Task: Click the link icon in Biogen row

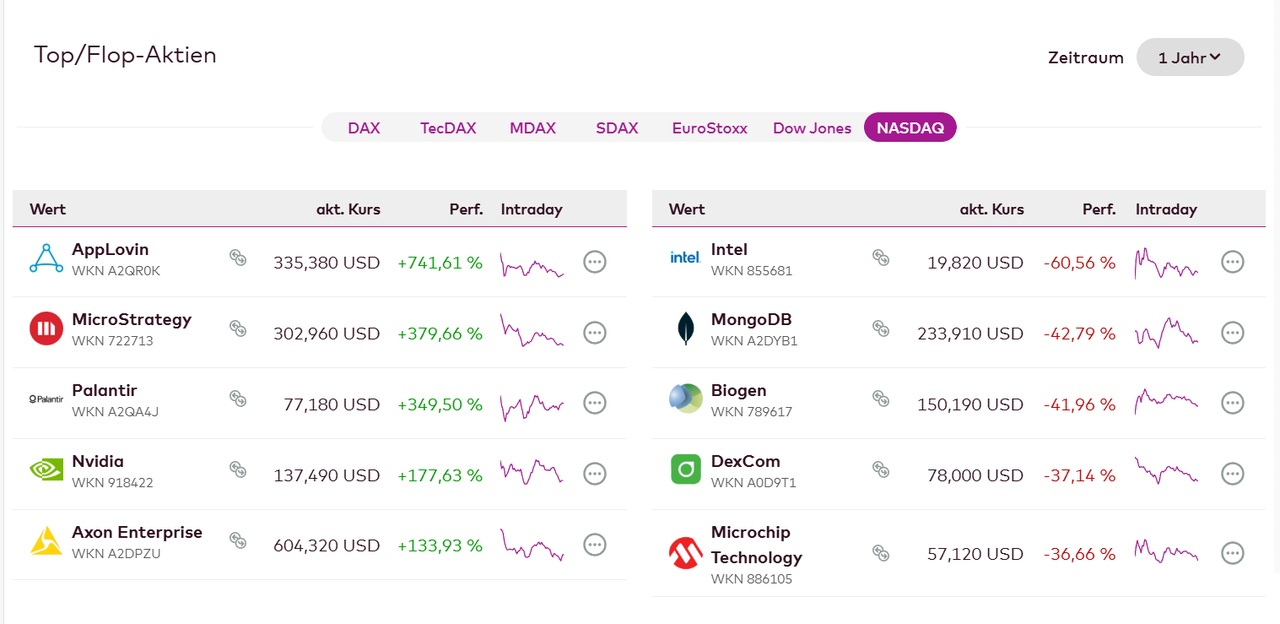Action: coord(881,398)
